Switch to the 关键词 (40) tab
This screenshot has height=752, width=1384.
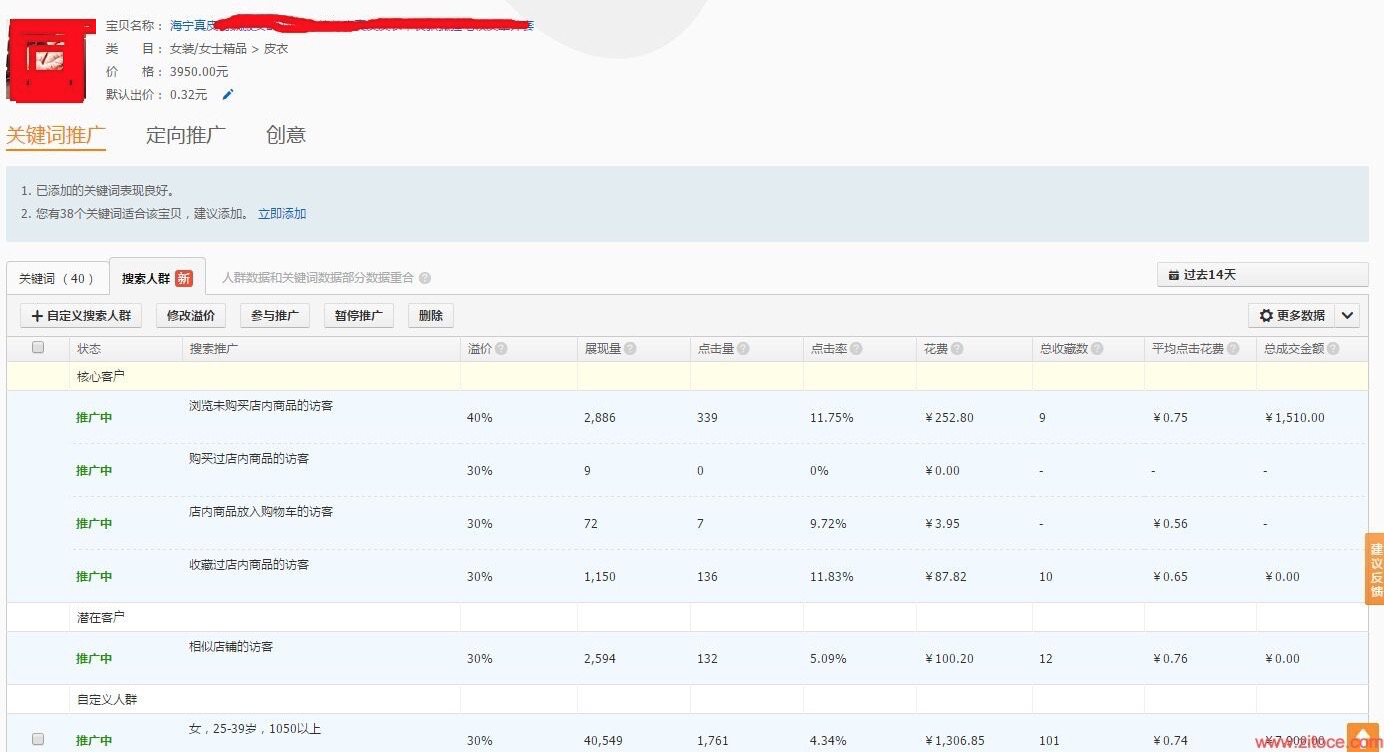pos(57,278)
